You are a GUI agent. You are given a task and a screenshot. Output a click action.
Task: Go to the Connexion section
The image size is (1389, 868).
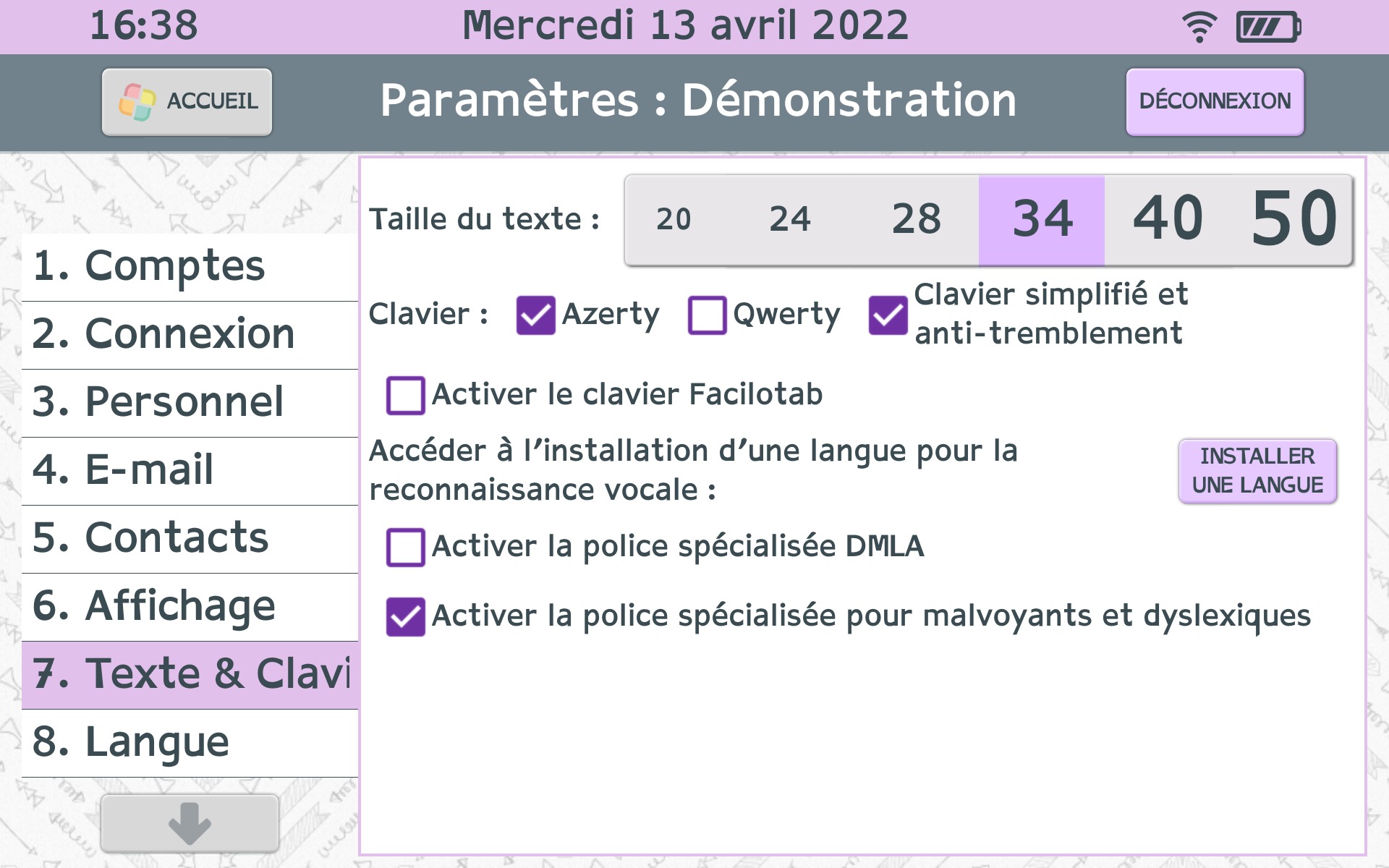click(x=190, y=335)
